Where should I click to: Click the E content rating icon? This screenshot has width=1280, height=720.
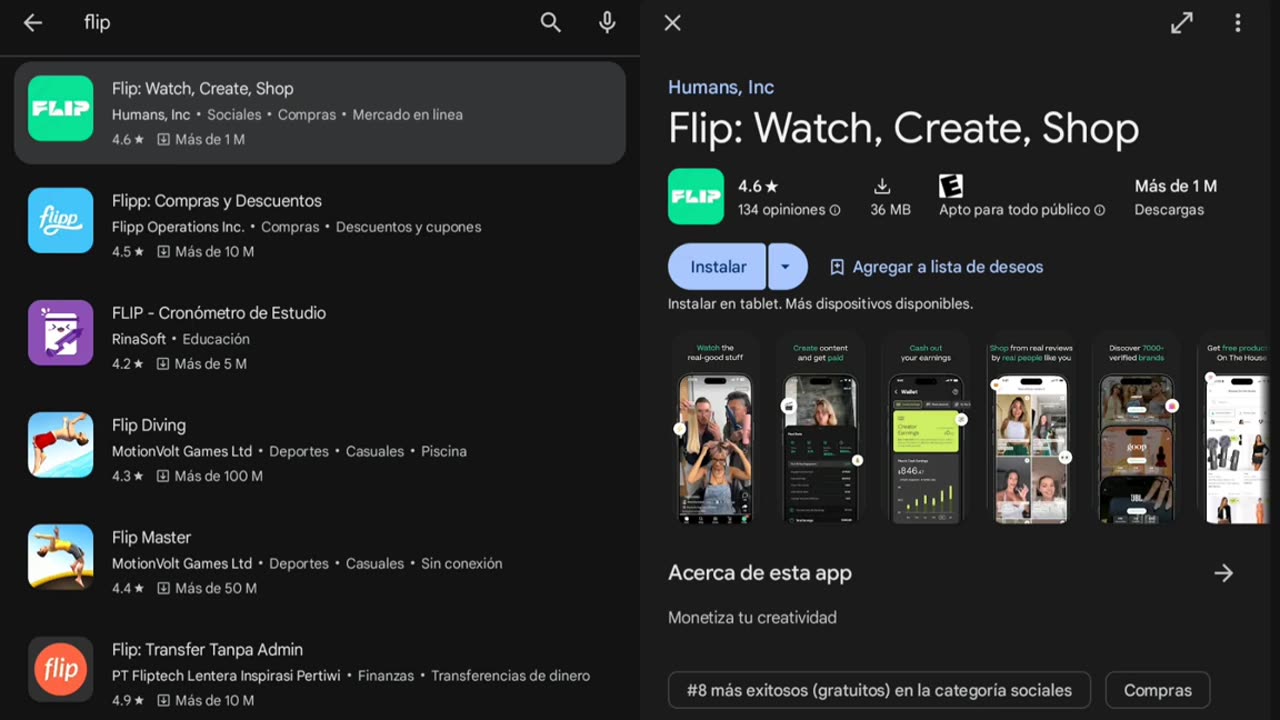[x=950, y=186]
